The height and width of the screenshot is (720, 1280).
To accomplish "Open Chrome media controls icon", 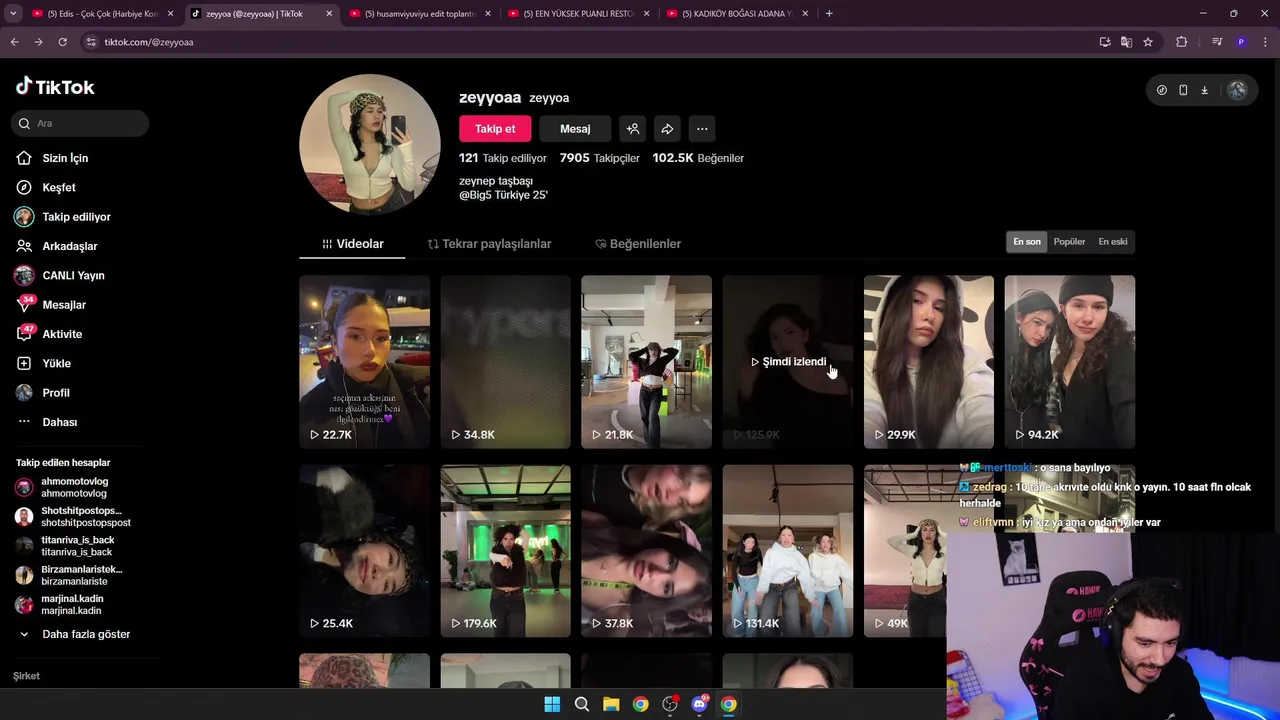I will (x=1217, y=42).
